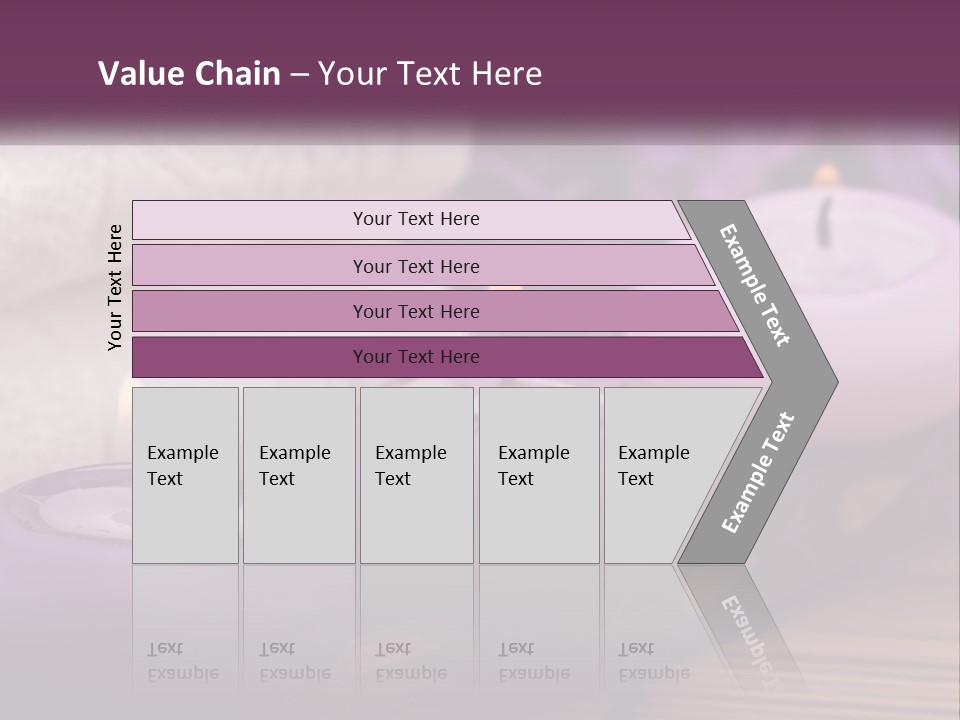Choose the third gray Example Text box
The height and width of the screenshot is (720, 960).
[415, 475]
